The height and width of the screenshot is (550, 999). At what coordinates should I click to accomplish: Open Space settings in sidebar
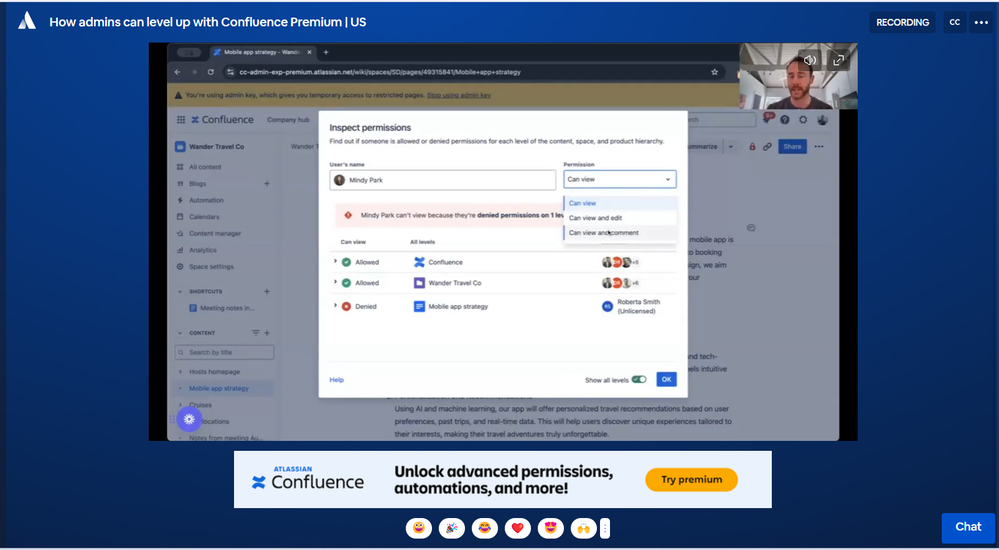[211, 266]
